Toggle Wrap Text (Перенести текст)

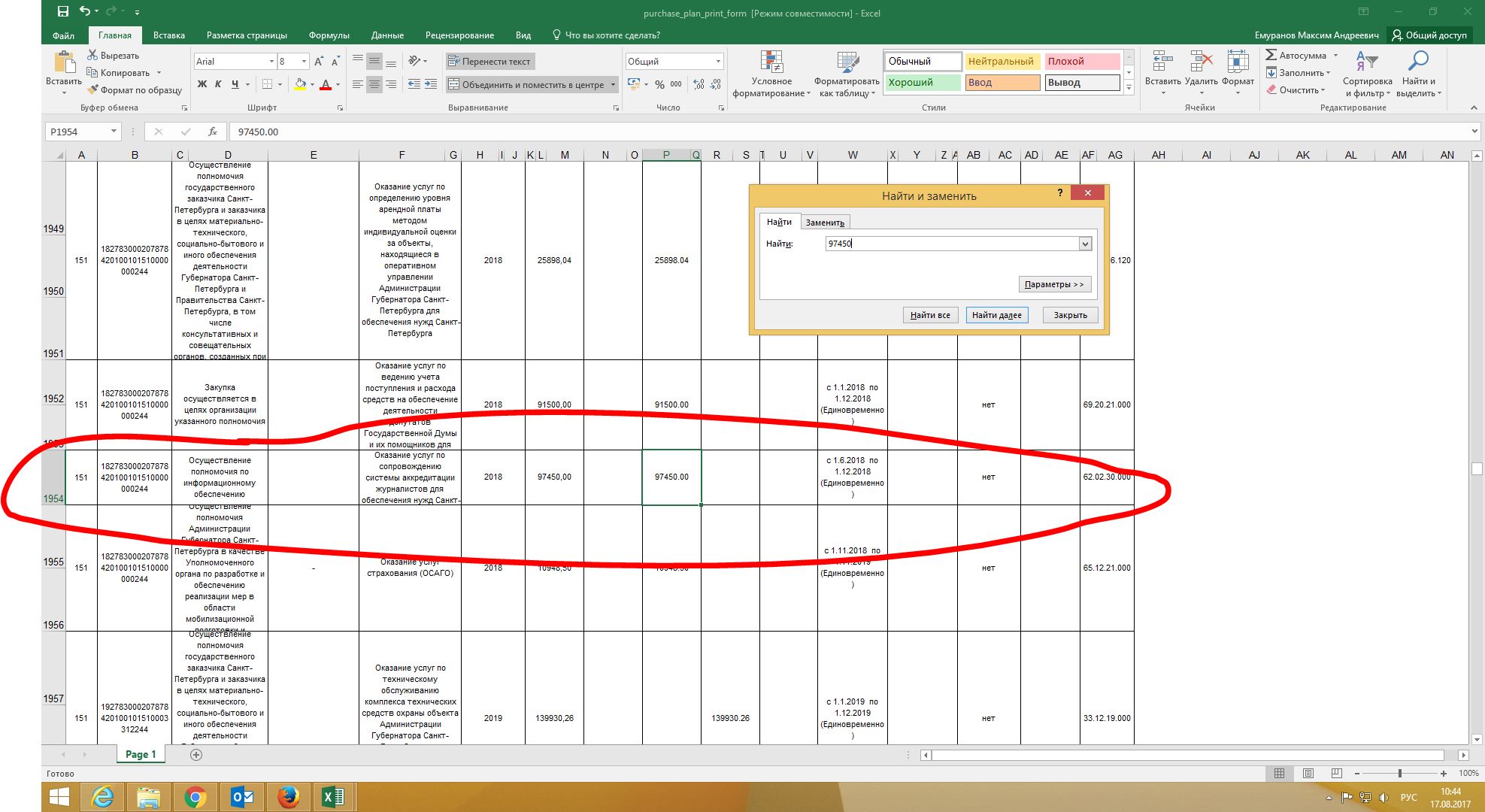point(489,62)
